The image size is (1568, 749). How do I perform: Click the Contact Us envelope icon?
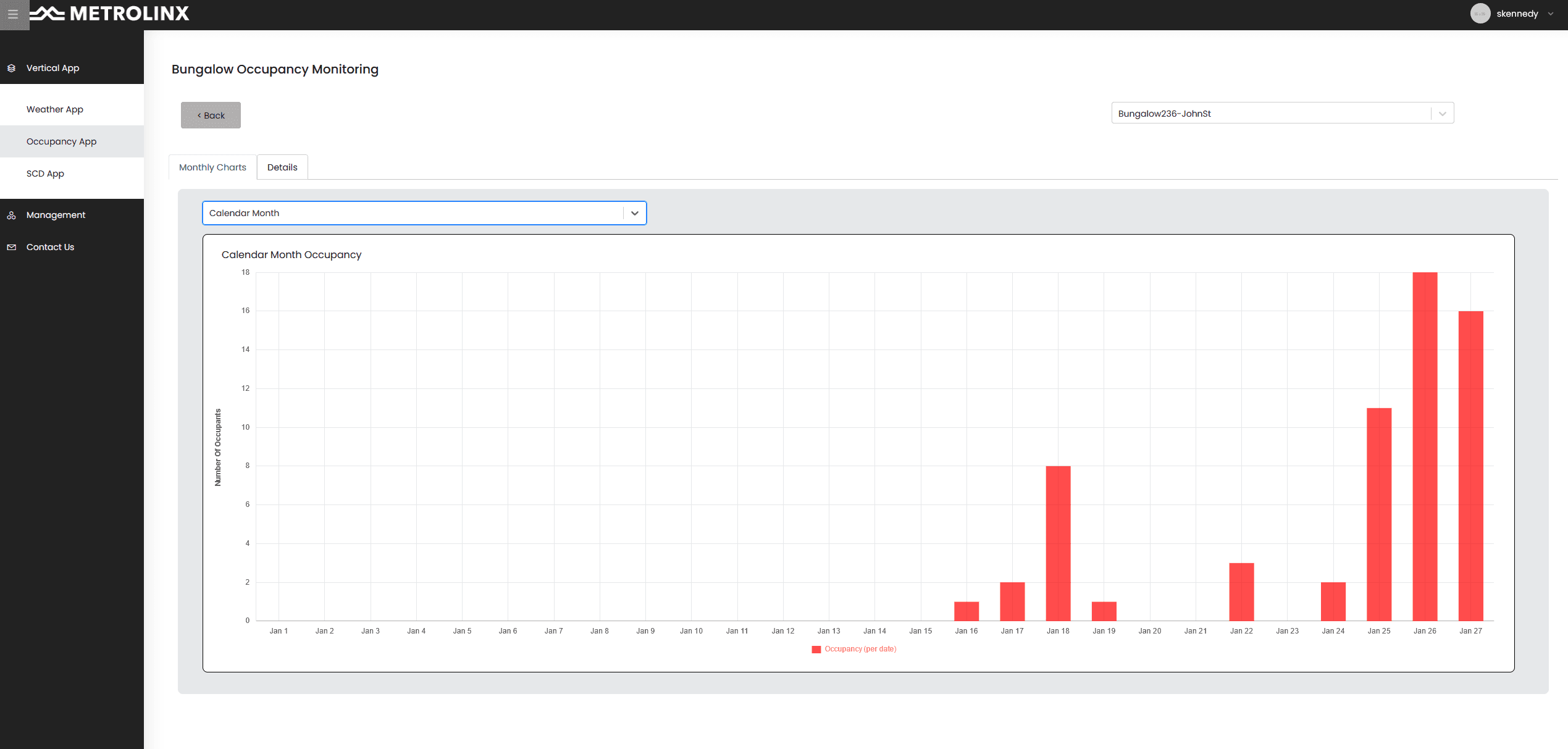tap(11, 247)
